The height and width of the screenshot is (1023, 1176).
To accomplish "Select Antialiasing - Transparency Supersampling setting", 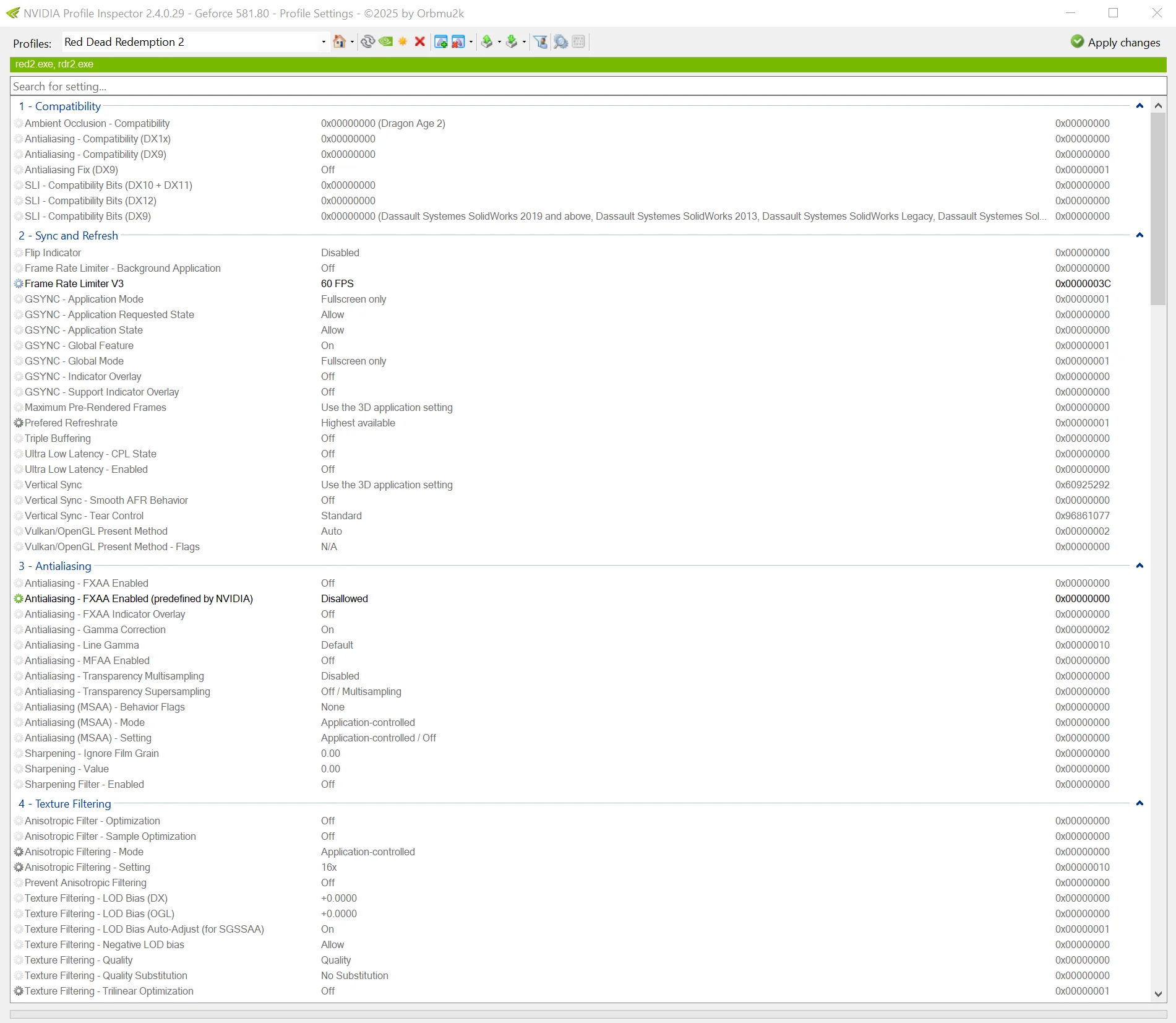I will (x=118, y=691).
